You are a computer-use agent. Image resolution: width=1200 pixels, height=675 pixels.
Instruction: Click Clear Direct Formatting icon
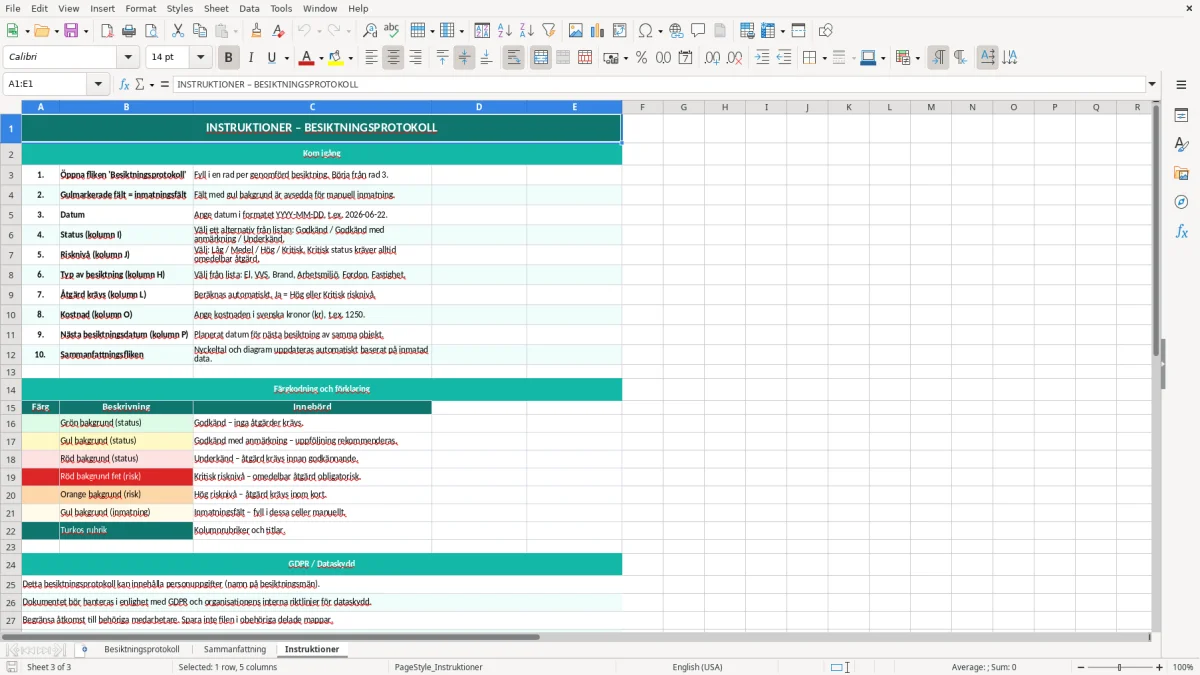279,31
